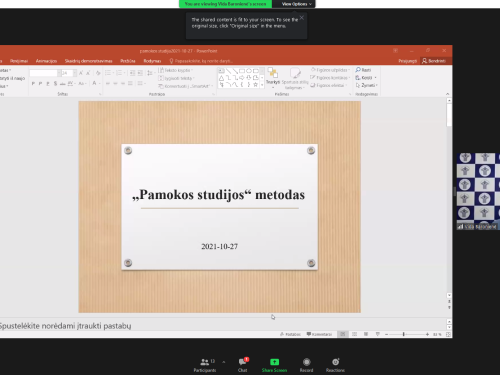
Task: Collapse the PowerPoint ribbon with chevron
Action: (447, 94)
